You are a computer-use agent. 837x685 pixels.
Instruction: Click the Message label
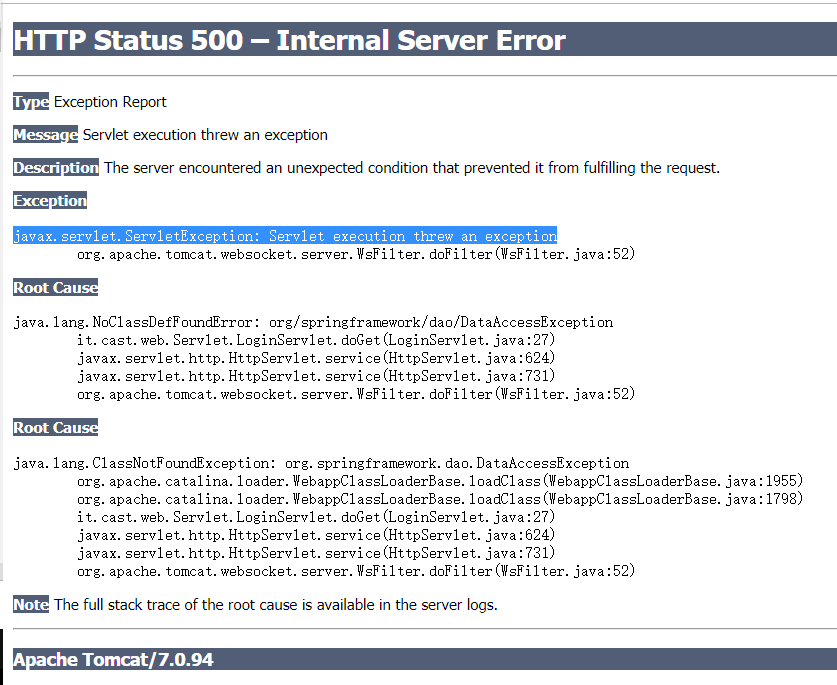[44, 134]
